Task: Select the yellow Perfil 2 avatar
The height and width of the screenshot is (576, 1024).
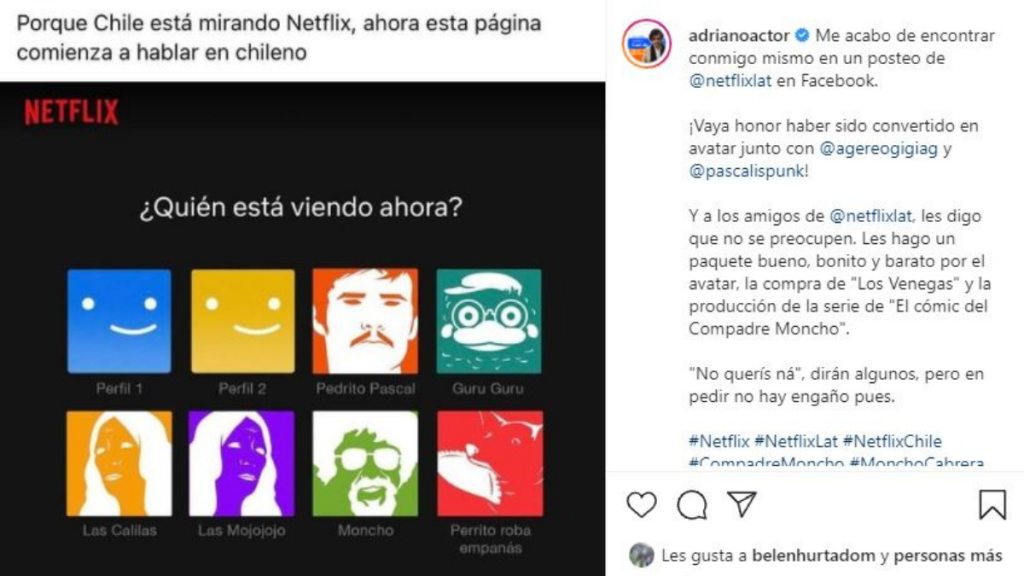Action: (x=242, y=321)
